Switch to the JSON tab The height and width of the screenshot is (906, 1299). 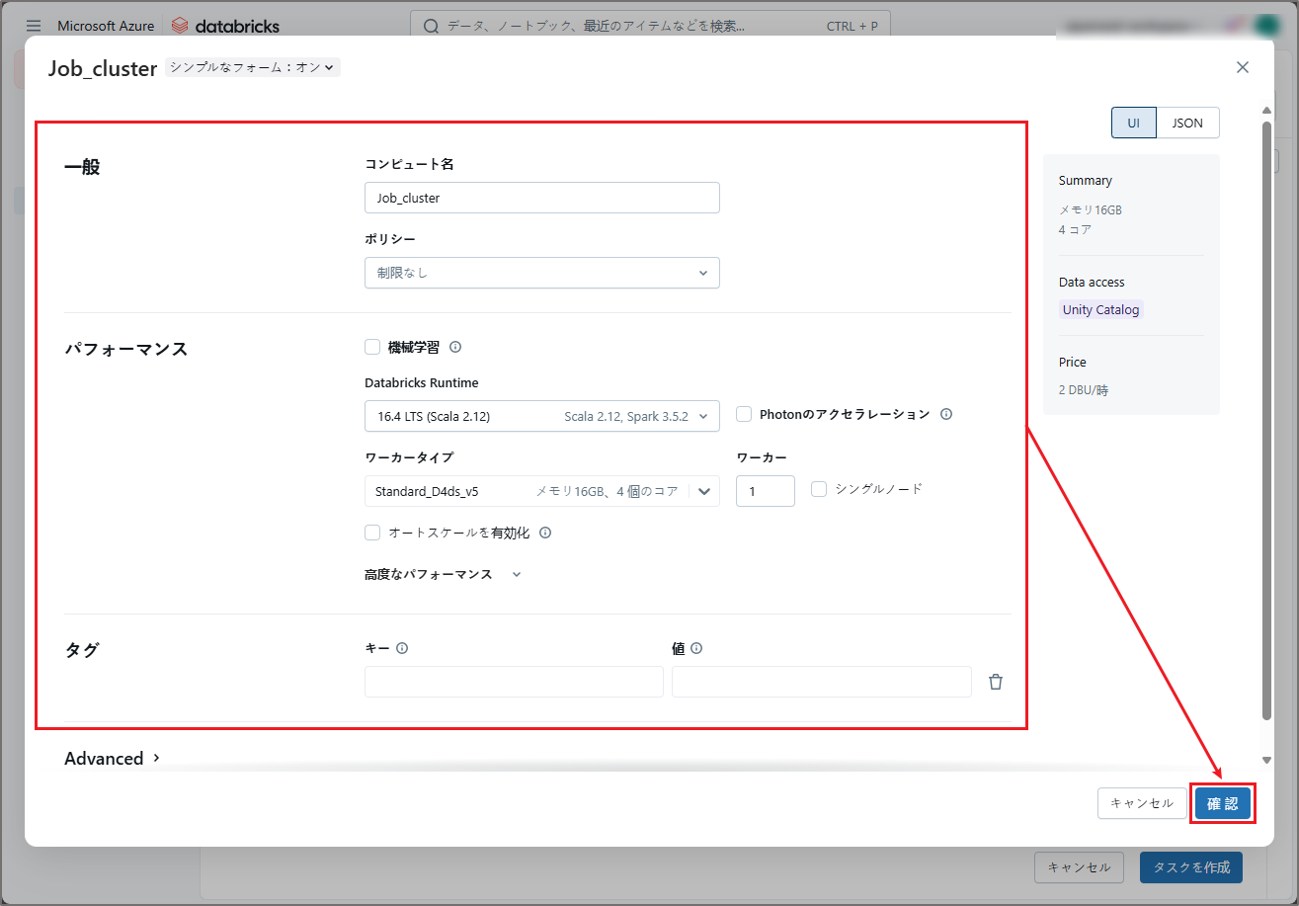pos(1187,123)
